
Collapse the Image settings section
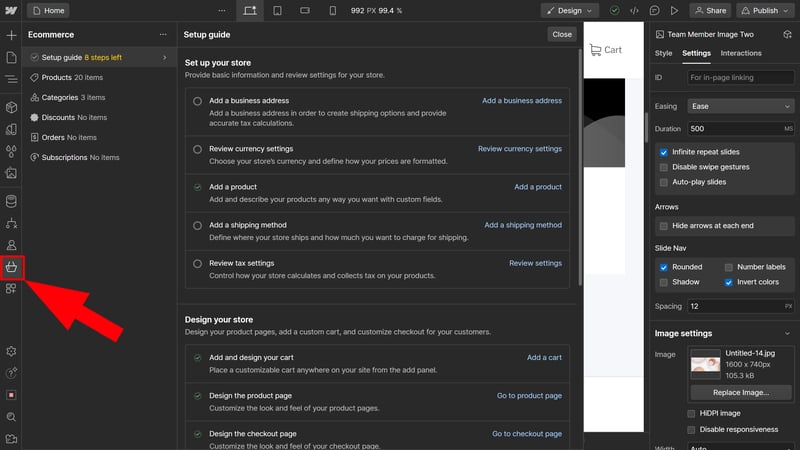coord(788,333)
